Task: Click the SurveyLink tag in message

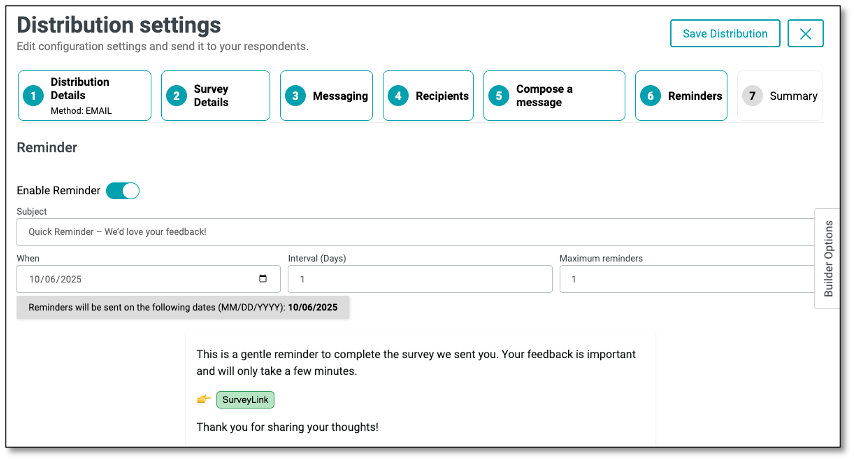Action: 245,399
